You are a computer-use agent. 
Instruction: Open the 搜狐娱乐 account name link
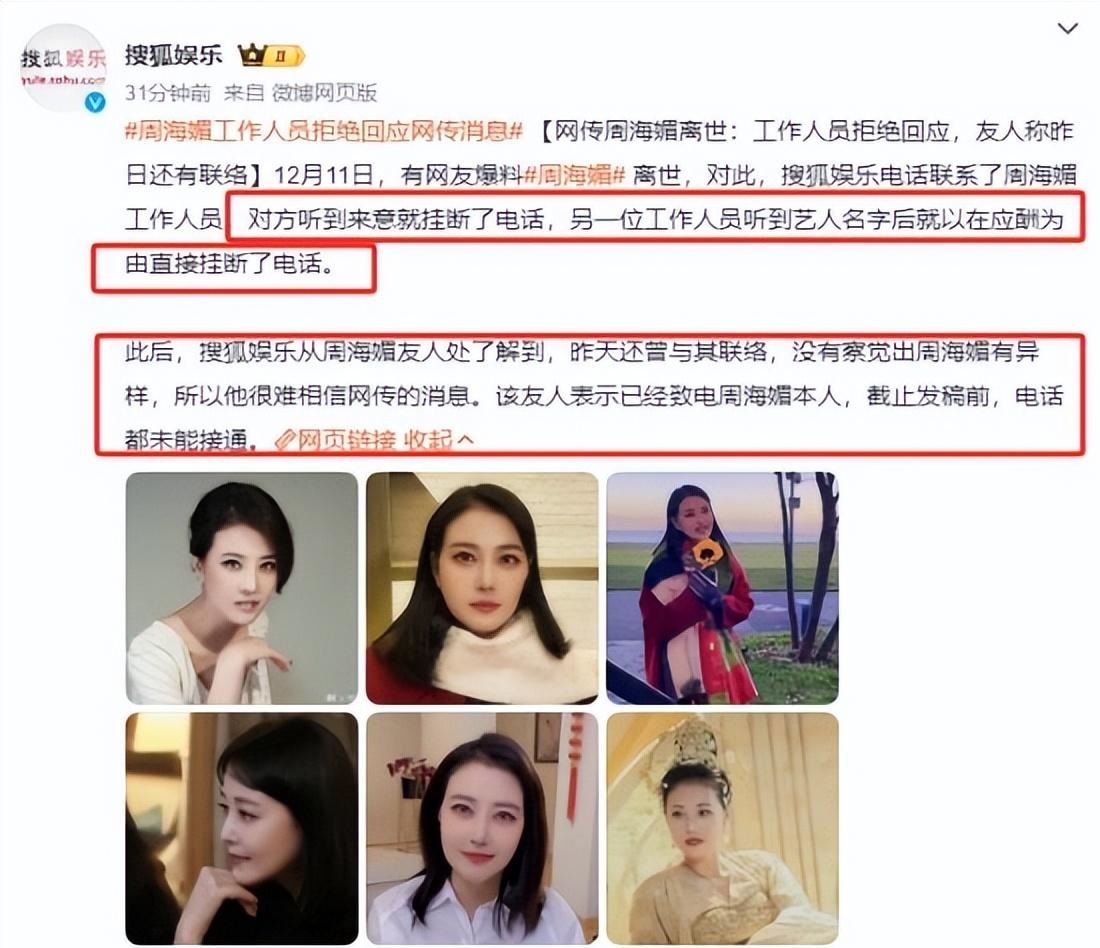pyautogui.click(x=174, y=55)
